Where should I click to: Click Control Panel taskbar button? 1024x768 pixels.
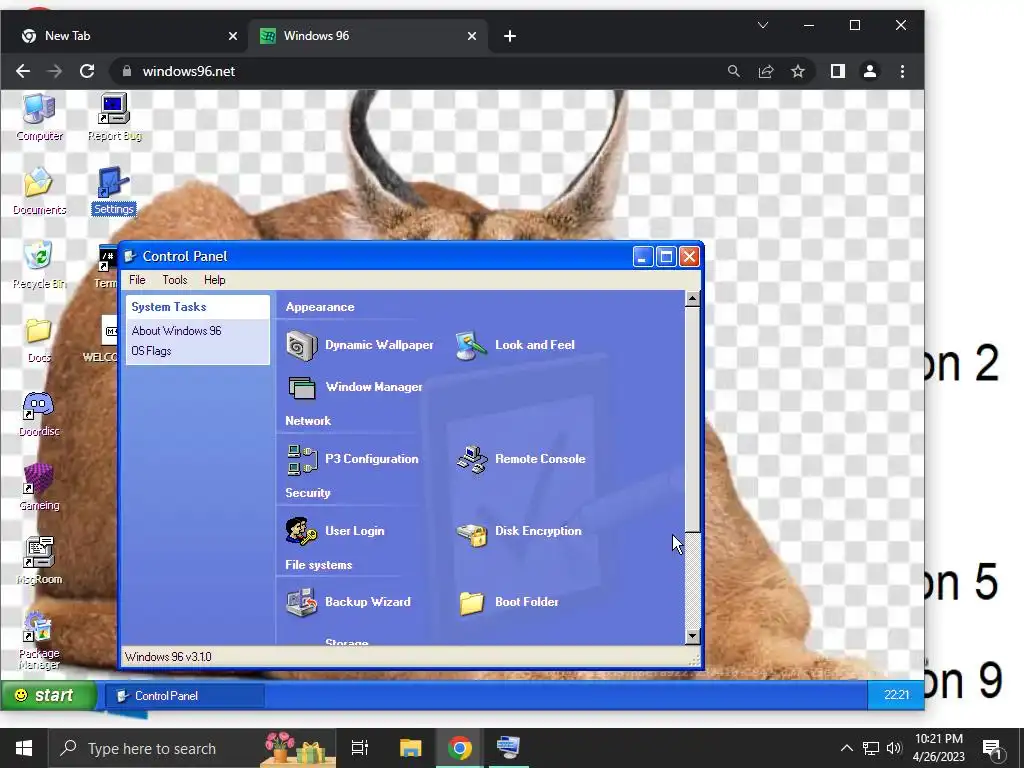tap(185, 696)
